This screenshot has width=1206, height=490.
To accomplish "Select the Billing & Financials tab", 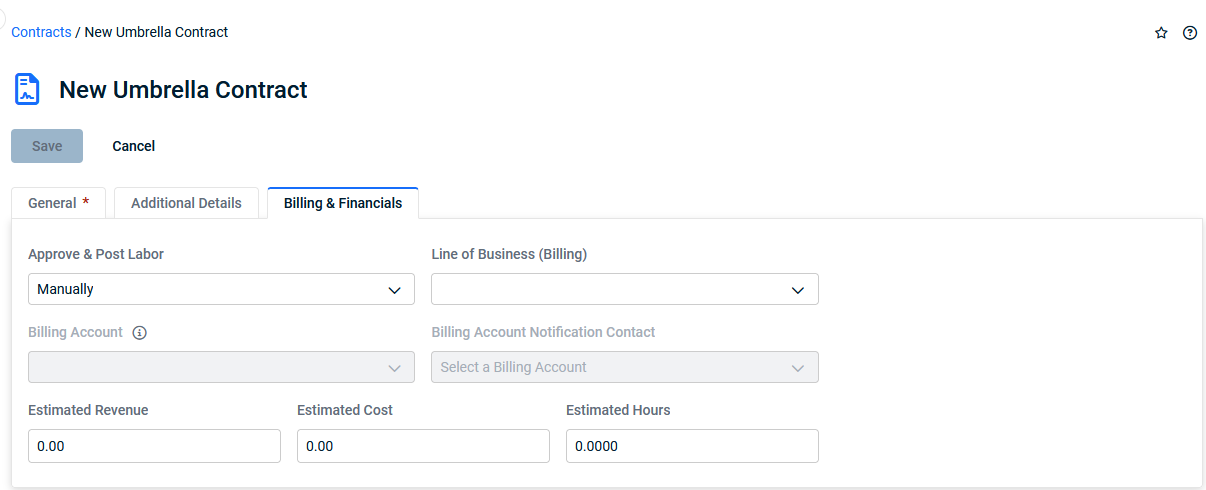I will [x=342, y=203].
